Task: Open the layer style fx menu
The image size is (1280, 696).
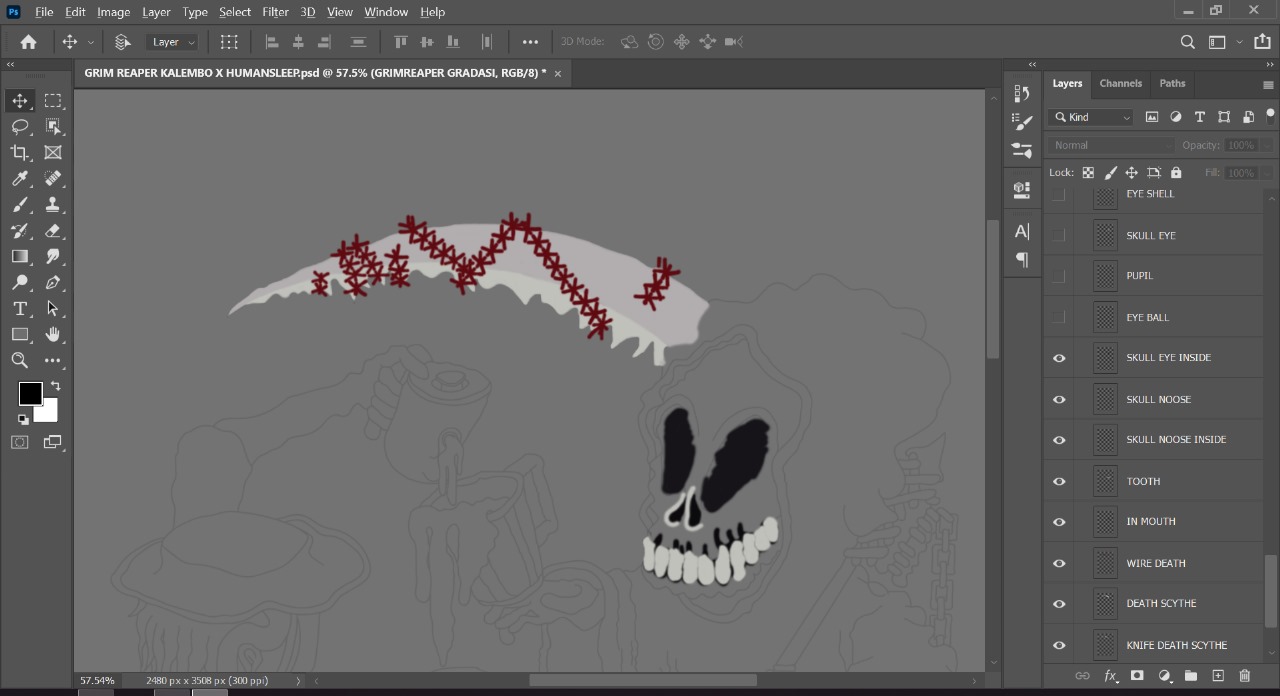Action: (1110, 676)
